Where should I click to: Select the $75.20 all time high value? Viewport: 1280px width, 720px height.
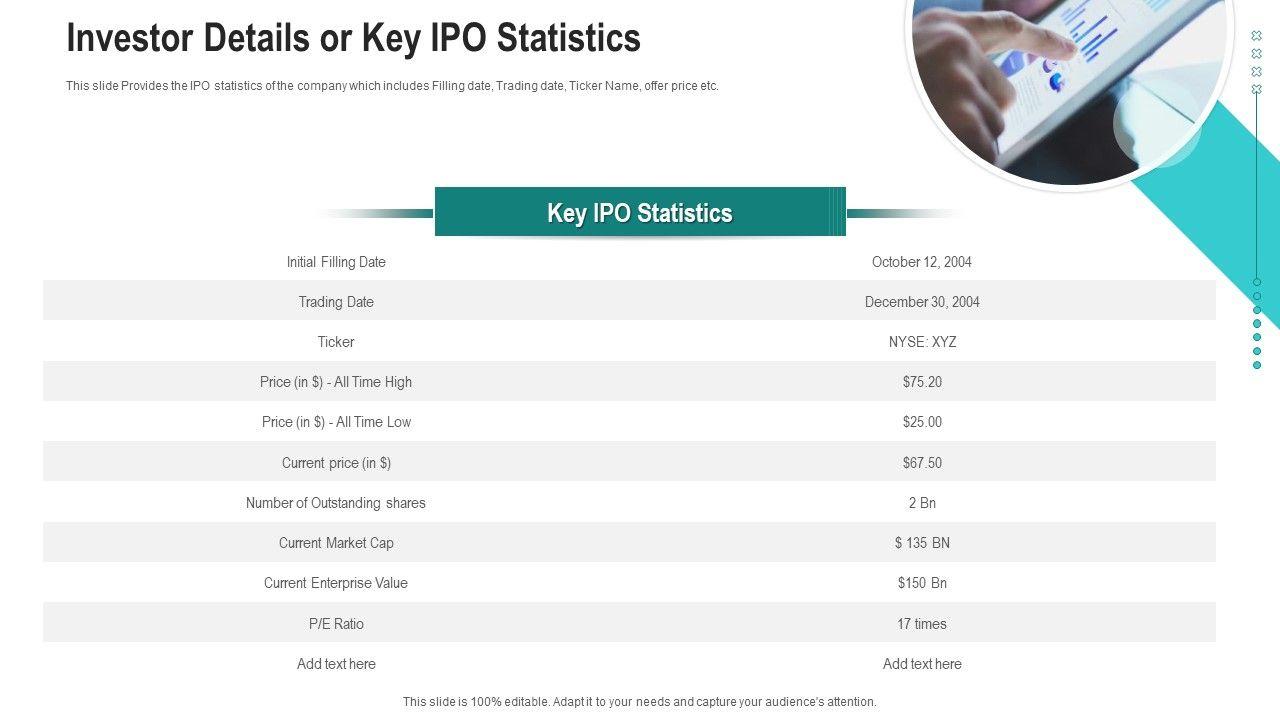pos(922,382)
